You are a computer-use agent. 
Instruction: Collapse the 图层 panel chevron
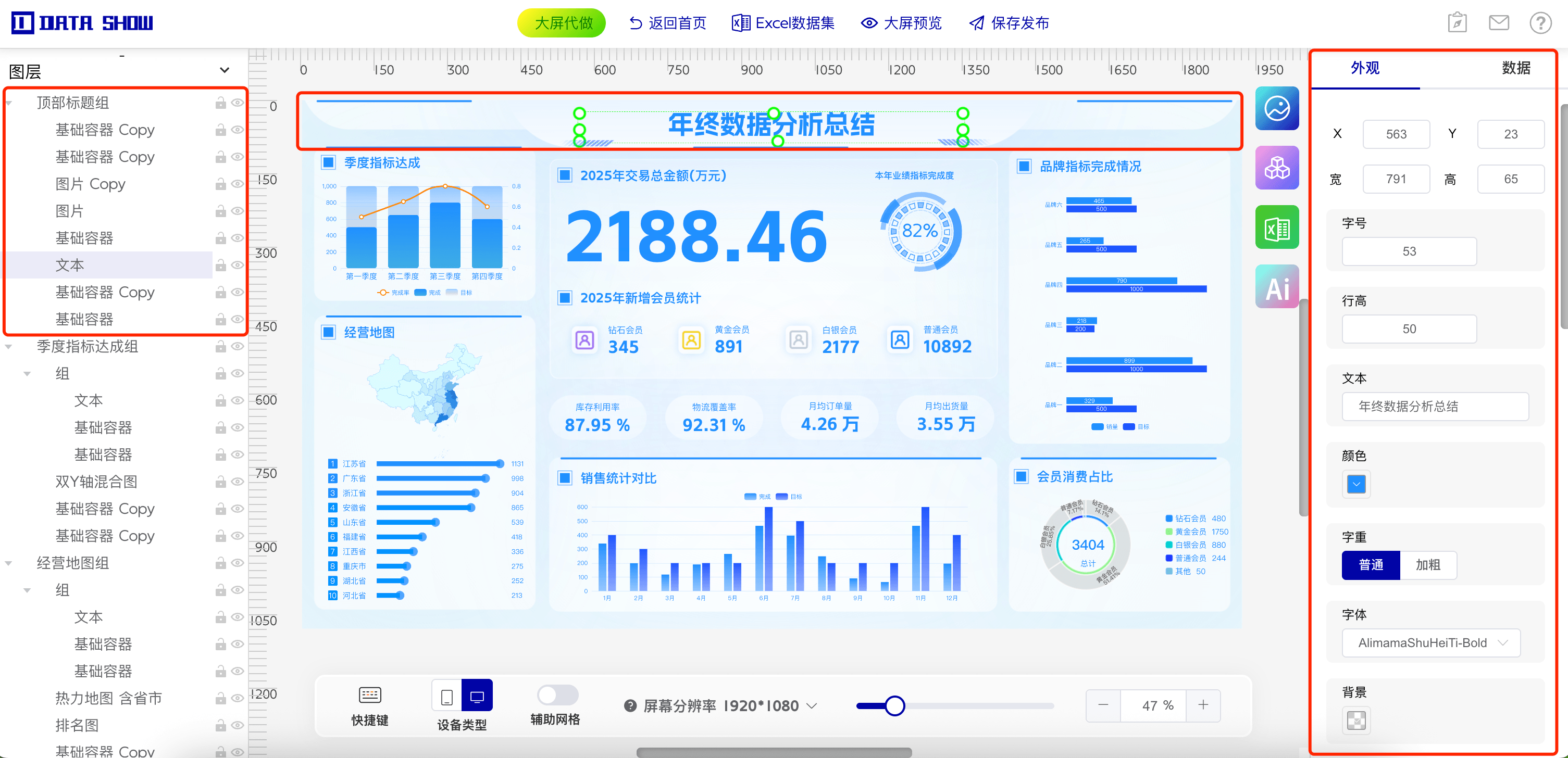point(225,71)
